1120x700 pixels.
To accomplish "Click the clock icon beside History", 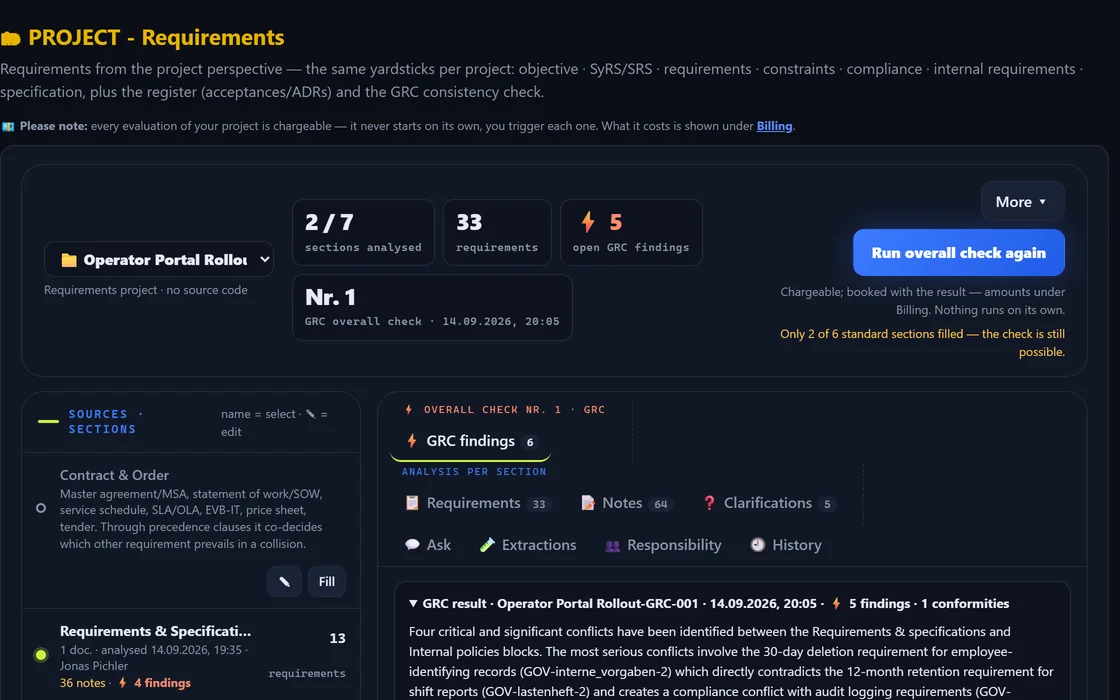I will (758, 545).
